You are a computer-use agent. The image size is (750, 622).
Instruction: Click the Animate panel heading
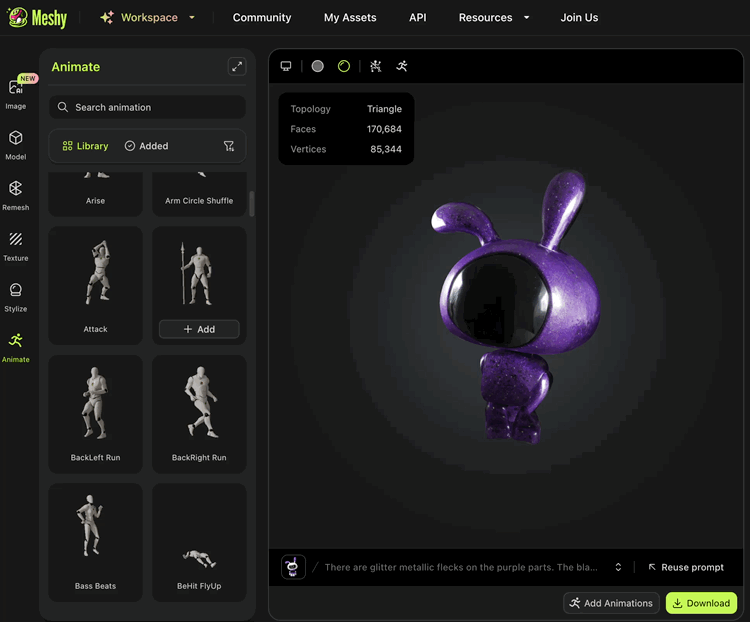76,67
